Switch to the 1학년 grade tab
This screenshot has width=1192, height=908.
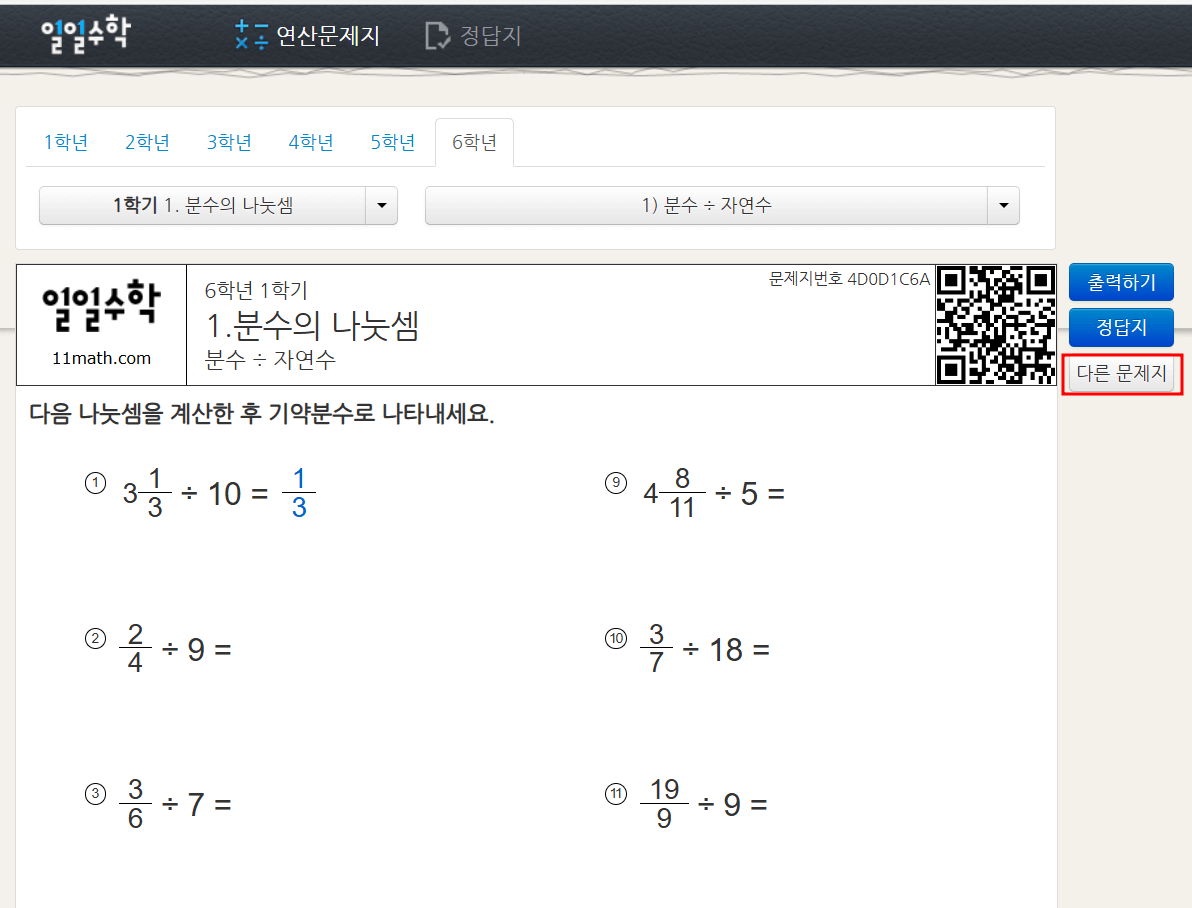click(65, 142)
